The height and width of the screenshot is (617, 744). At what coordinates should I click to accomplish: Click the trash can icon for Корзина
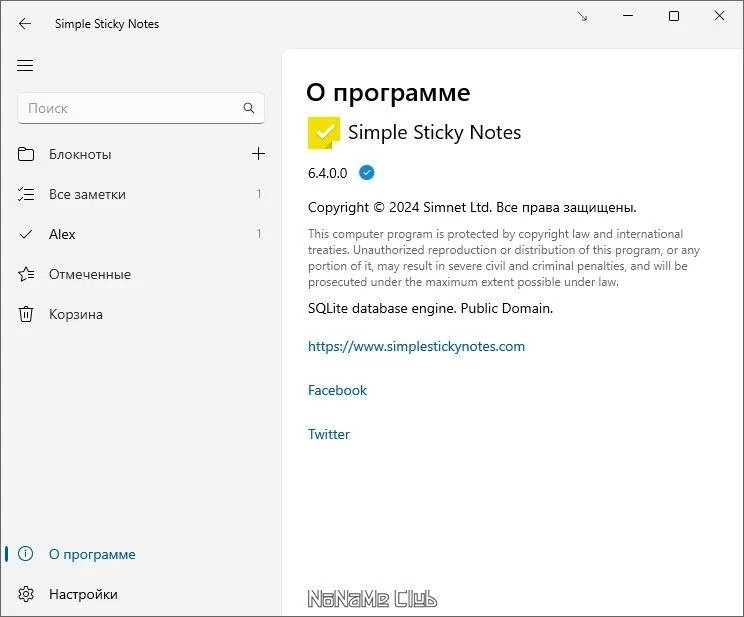click(26, 314)
